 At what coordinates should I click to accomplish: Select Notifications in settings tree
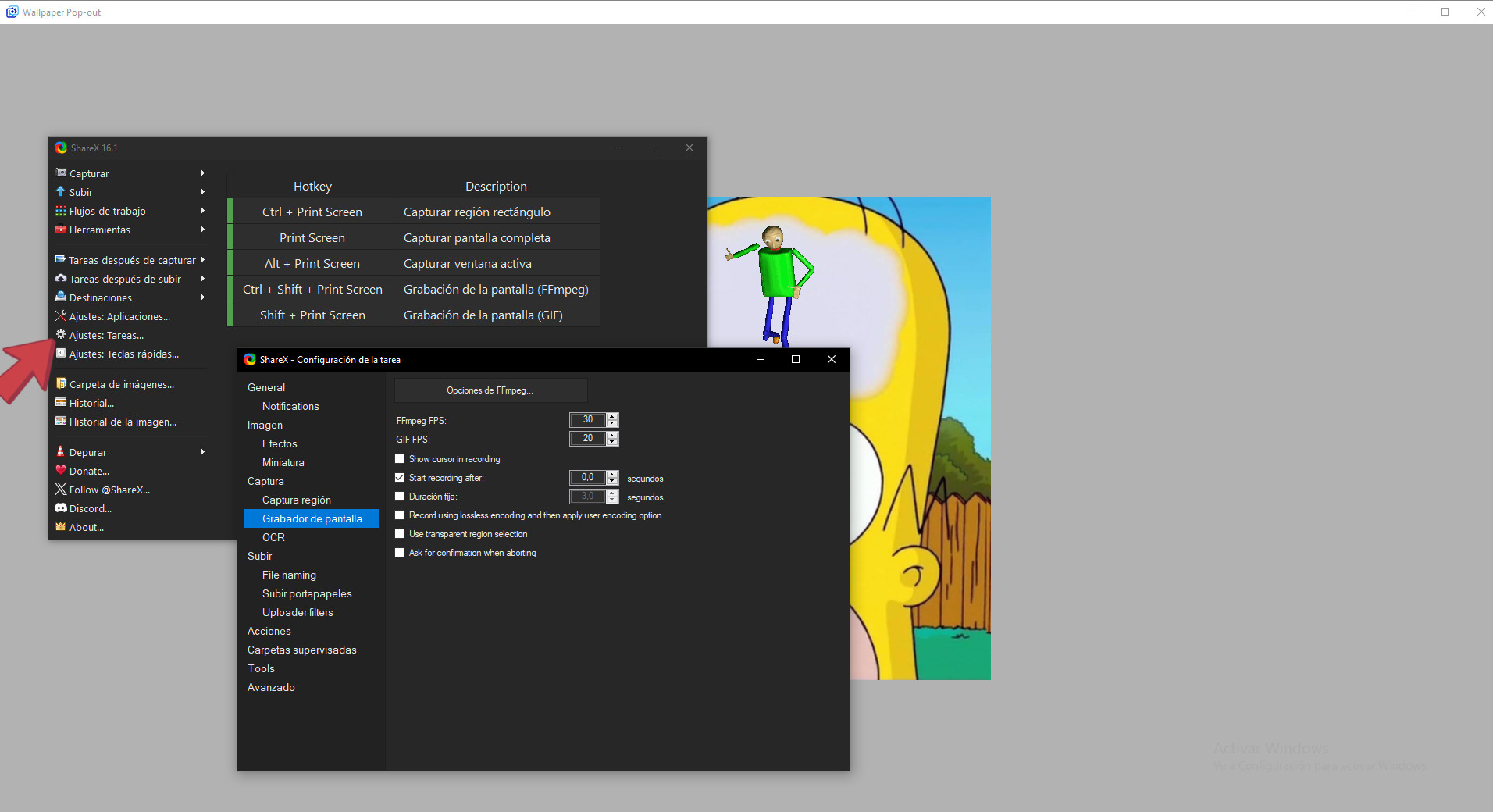click(x=290, y=406)
